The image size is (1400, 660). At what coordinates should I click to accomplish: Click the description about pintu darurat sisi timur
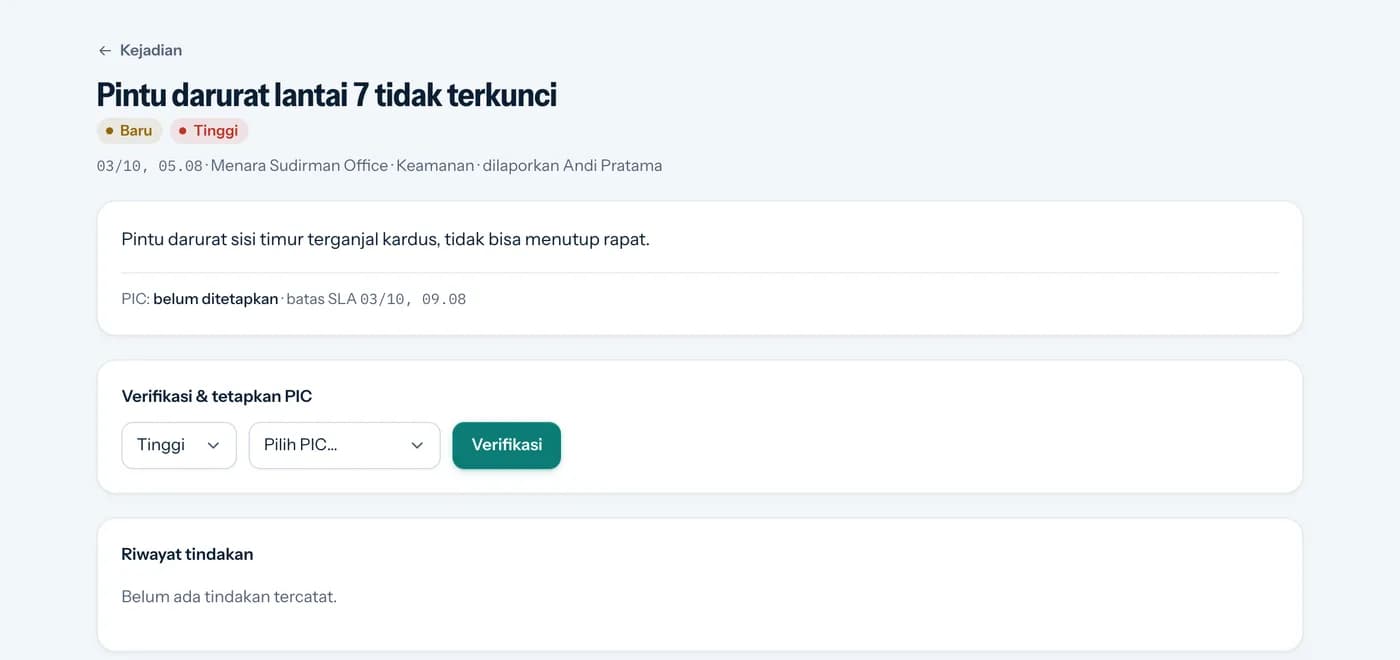tap(386, 239)
